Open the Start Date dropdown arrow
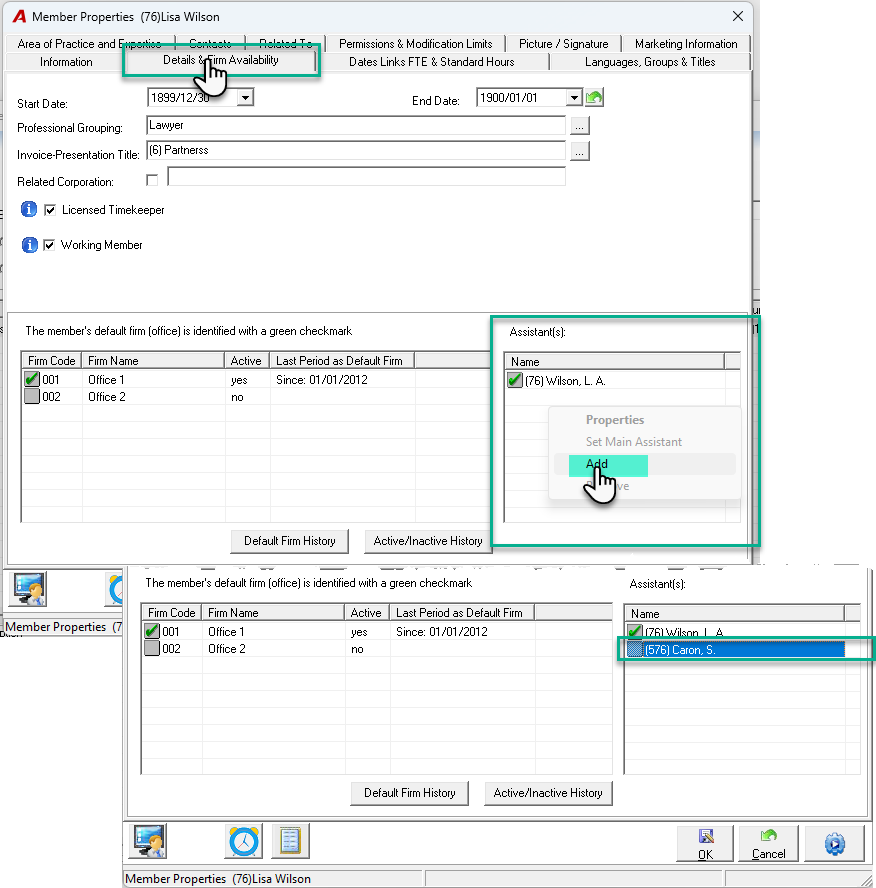 [245, 97]
